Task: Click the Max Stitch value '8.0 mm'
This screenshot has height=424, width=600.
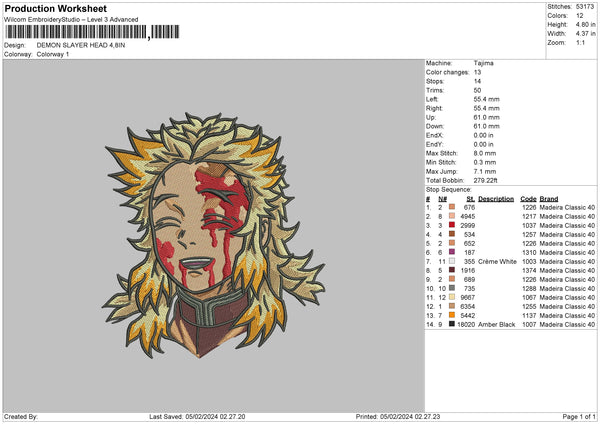Action: coord(485,153)
